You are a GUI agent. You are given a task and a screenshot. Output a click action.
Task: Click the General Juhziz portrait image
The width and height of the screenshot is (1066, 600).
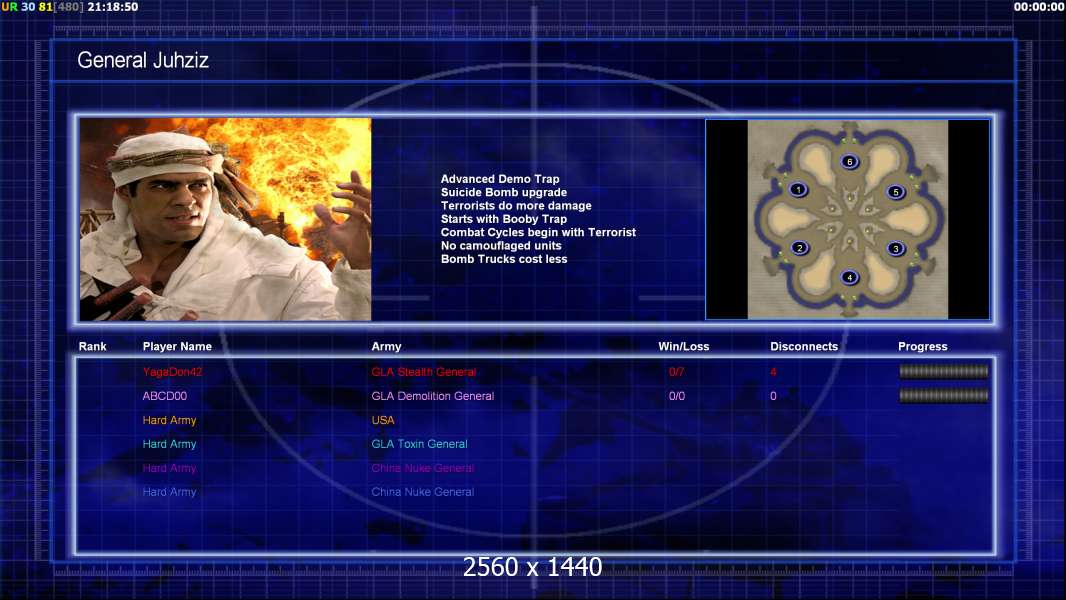click(x=226, y=219)
